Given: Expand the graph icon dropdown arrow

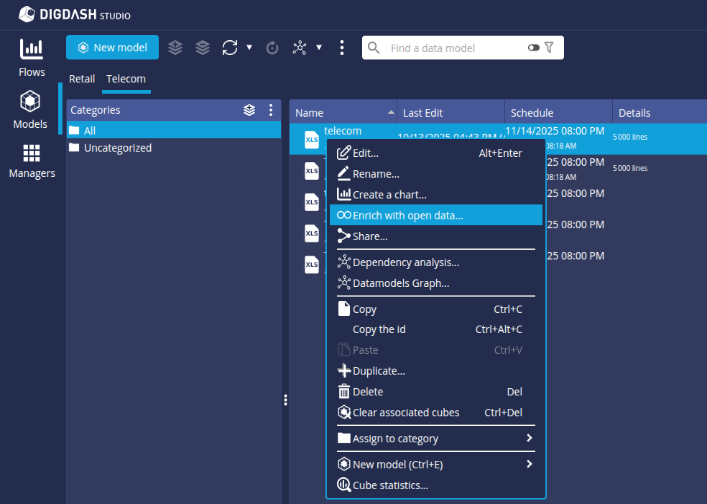Looking at the screenshot, I should (x=319, y=47).
